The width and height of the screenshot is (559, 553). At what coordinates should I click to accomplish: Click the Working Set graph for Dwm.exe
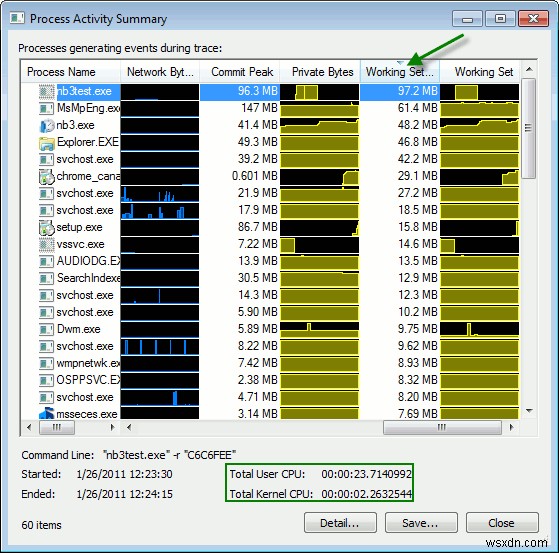479,329
